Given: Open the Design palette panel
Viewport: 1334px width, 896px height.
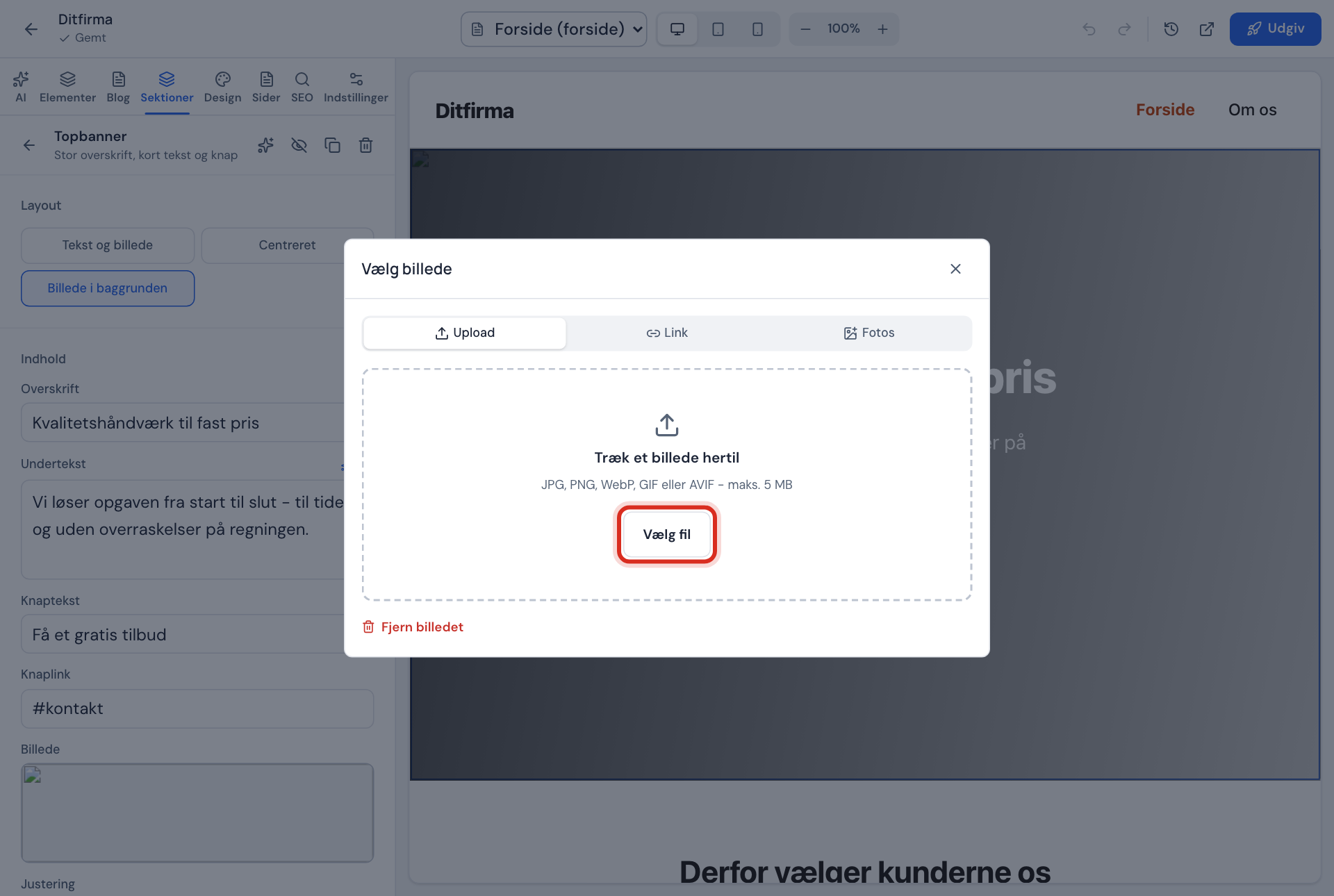Looking at the screenshot, I should point(222,88).
